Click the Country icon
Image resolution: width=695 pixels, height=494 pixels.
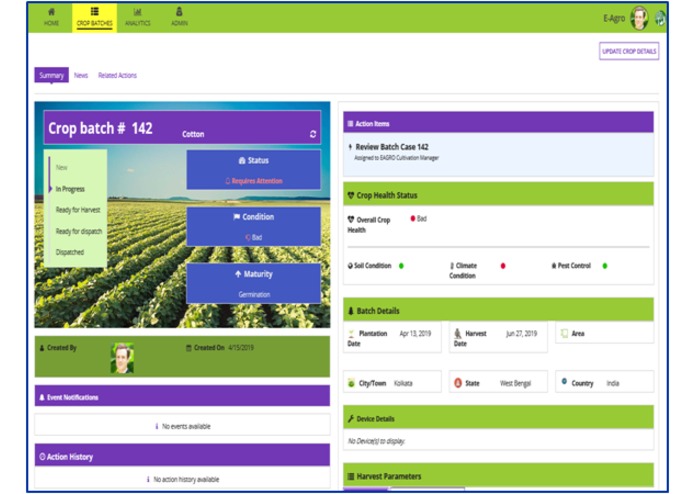pyautogui.click(x=564, y=381)
